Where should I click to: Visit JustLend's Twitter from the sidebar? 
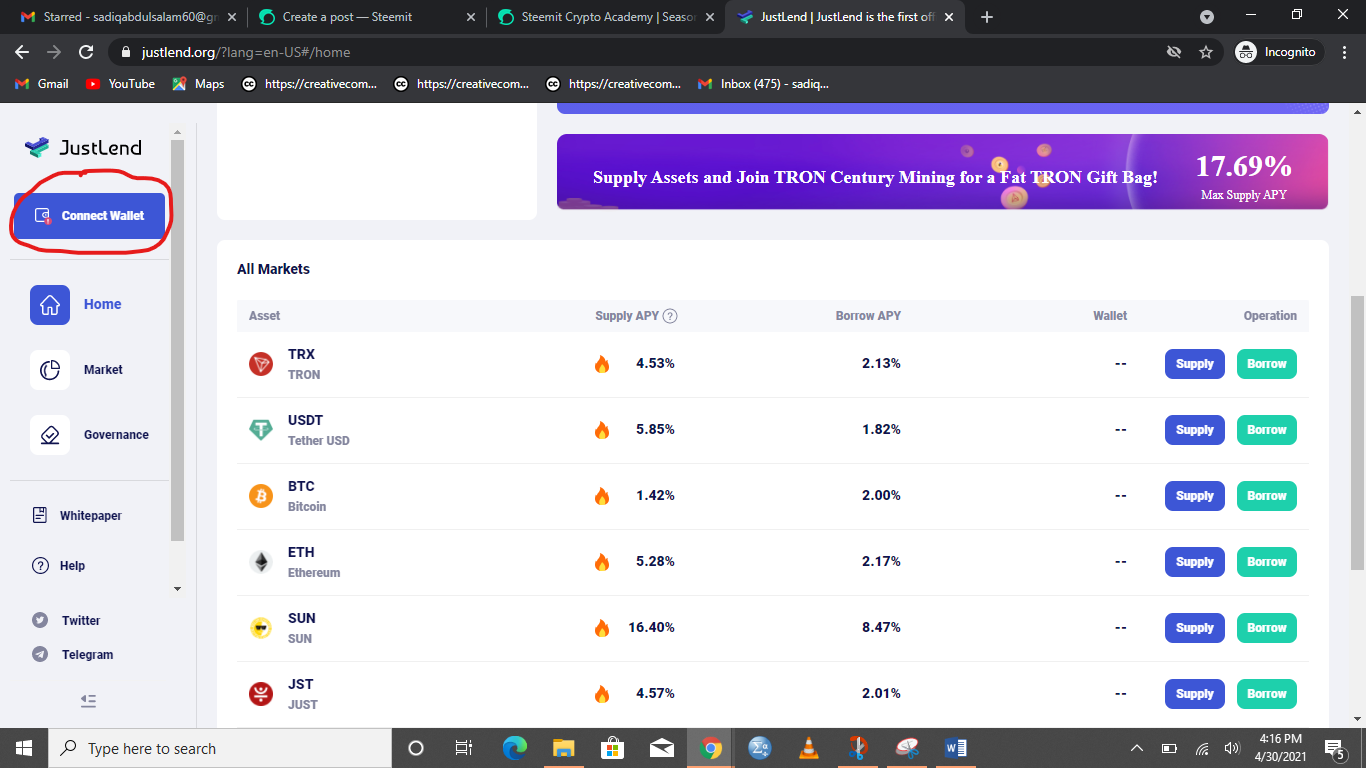coord(66,621)
